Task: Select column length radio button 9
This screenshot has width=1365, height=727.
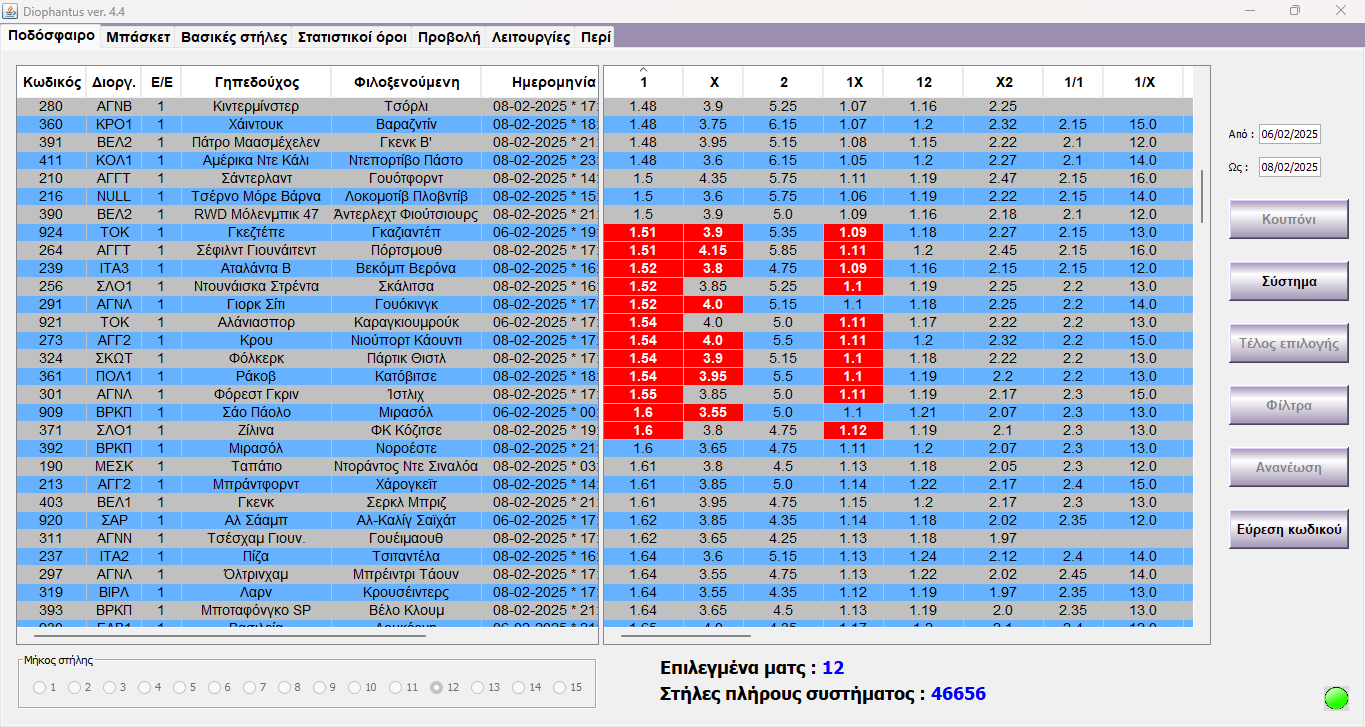Action: [319, 687]
